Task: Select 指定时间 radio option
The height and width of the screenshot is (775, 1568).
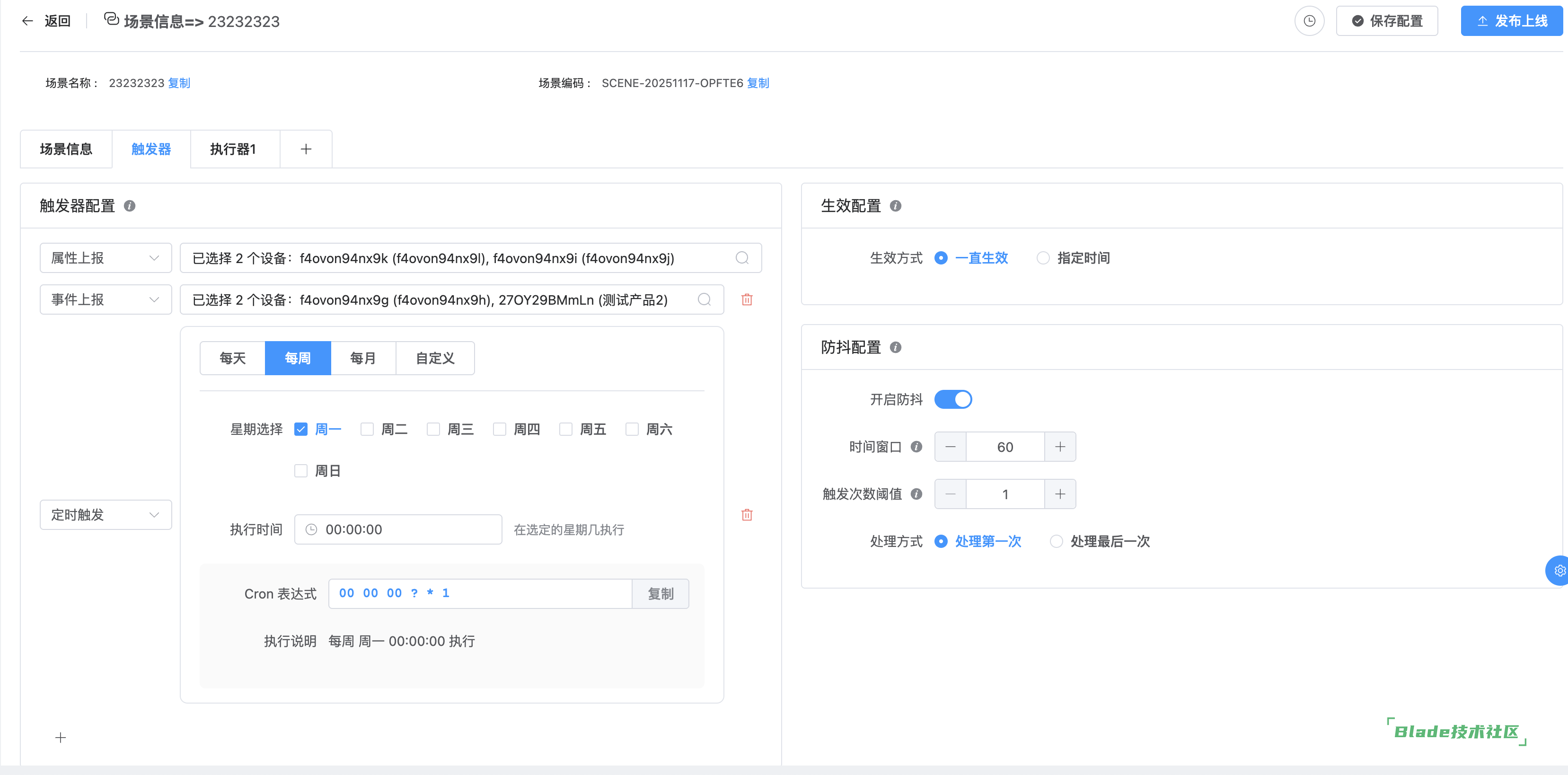Action: pyautogui.click(x=1043, y=258)
